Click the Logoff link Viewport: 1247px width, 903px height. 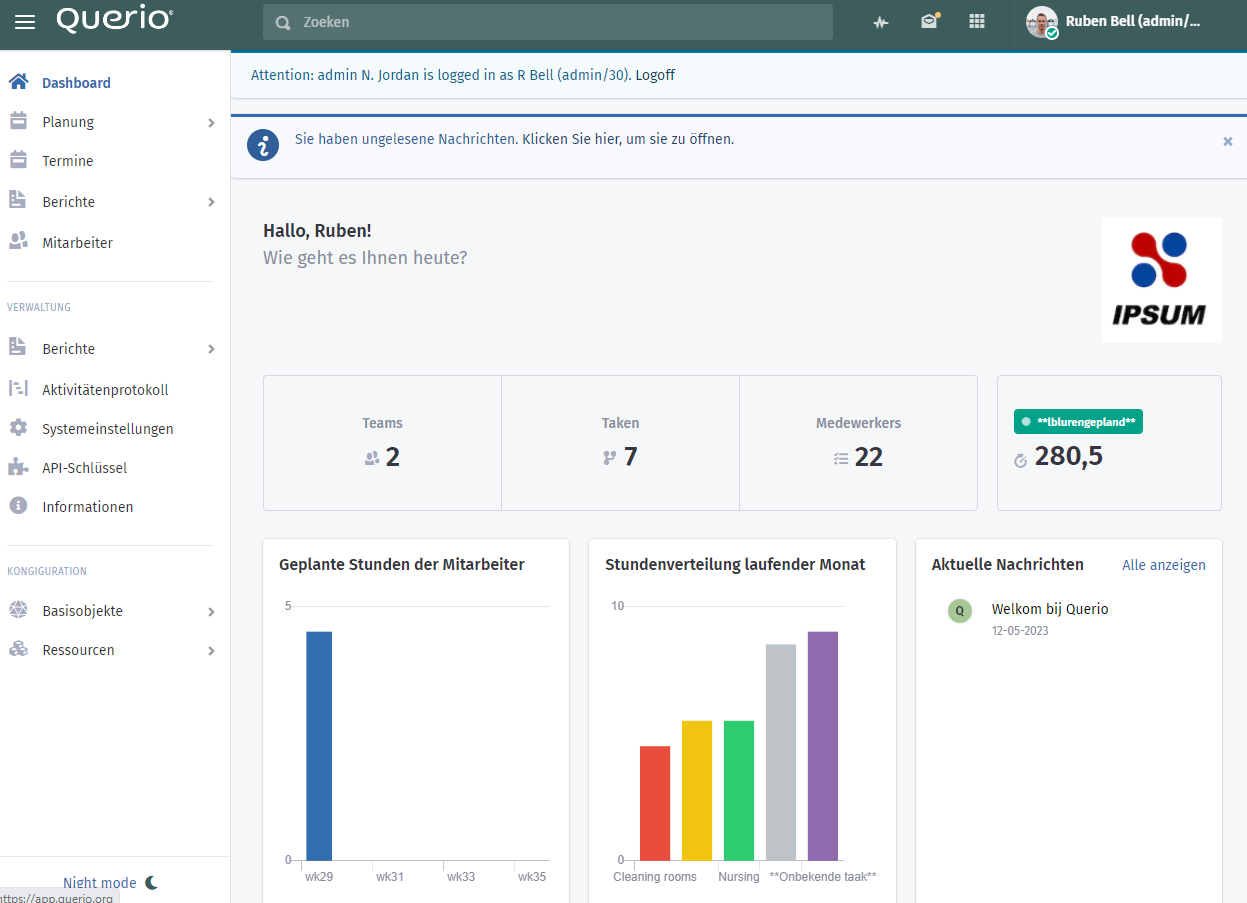[655, 75]
